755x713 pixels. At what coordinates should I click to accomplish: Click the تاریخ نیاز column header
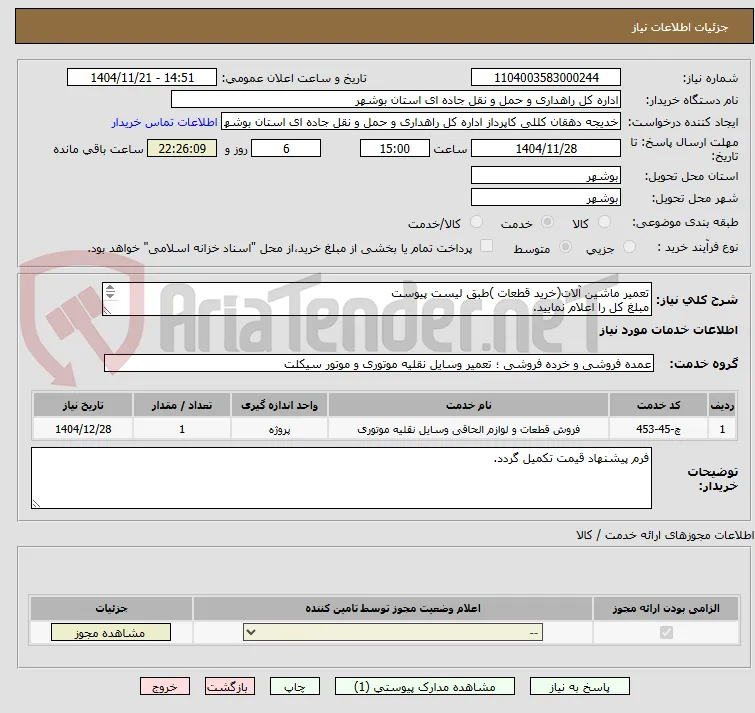83,405
